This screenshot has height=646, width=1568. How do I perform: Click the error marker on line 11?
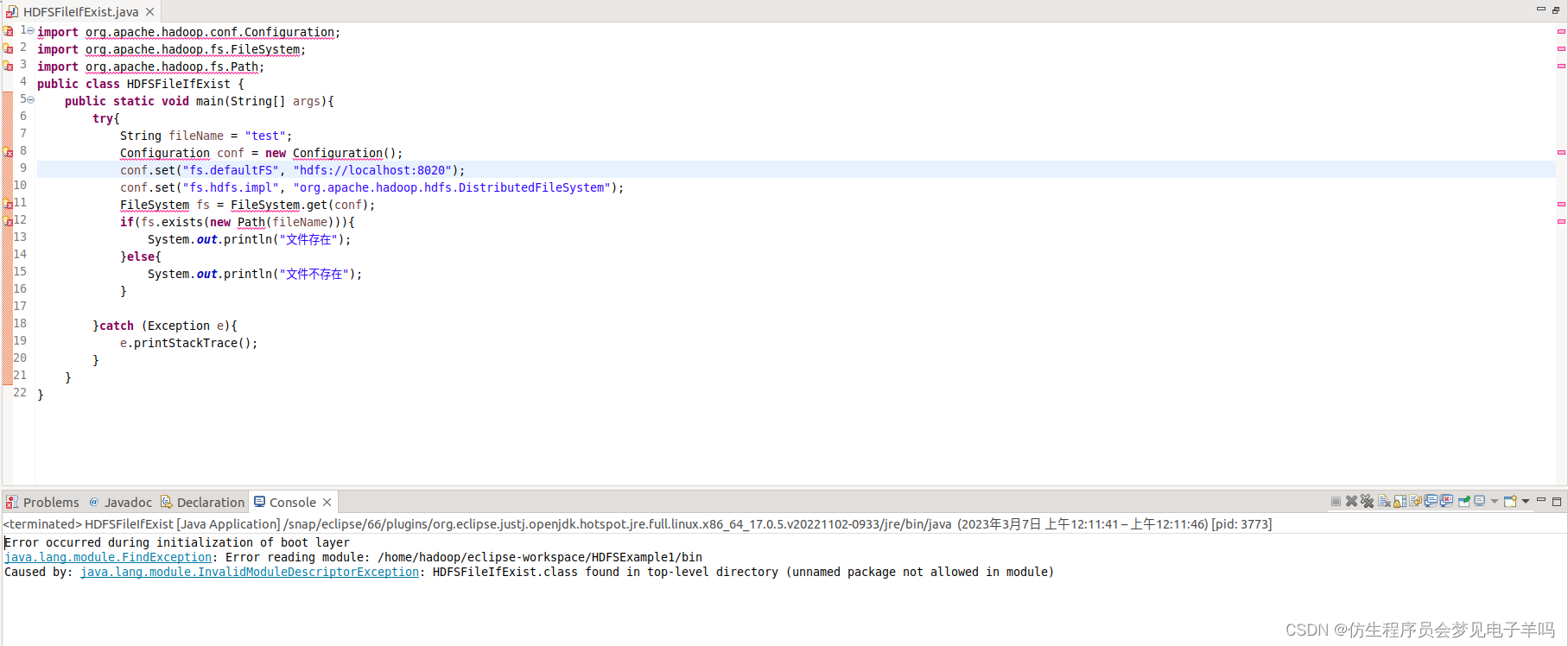click(x=8, y=204)
